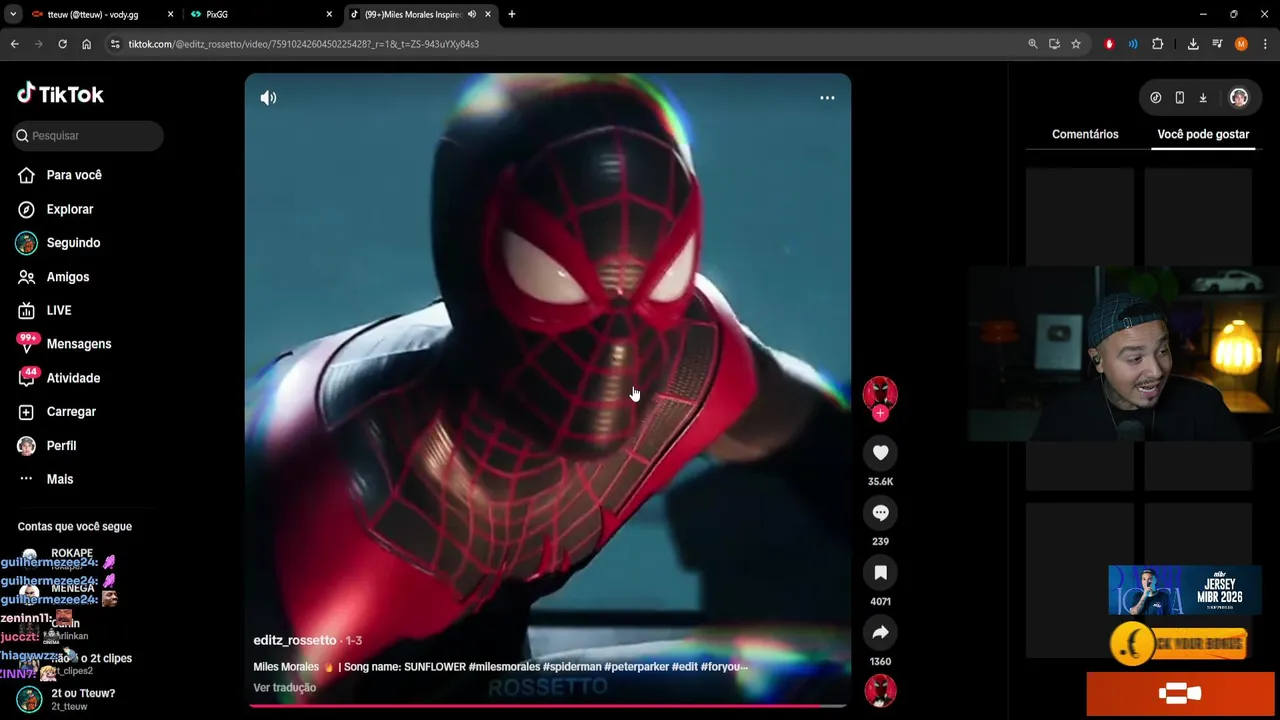Click Ver tradução under caption
Image resolution: width=1280 pixels, height=720 pixels.
pos(285,688)
